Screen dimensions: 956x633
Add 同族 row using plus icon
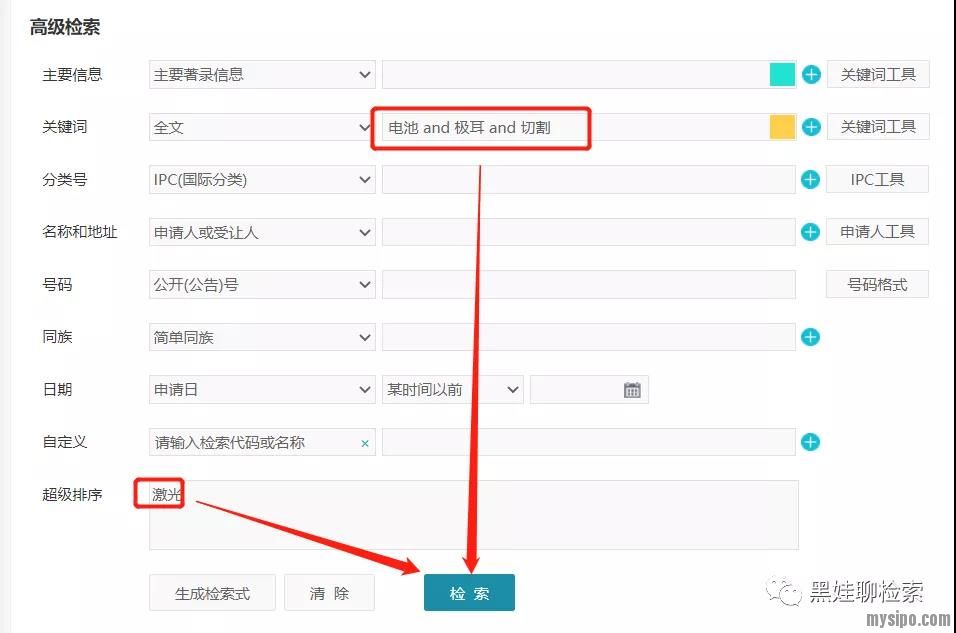click(811, 337)
